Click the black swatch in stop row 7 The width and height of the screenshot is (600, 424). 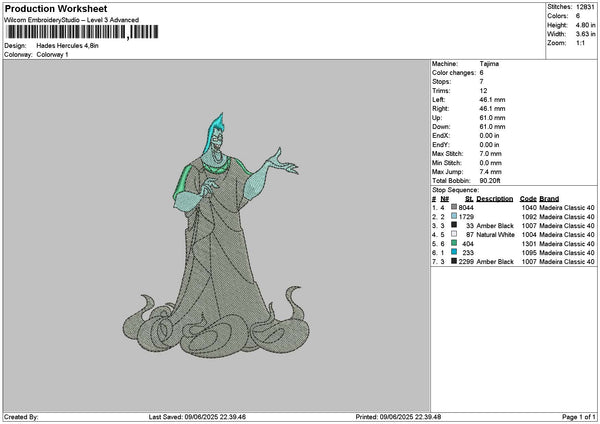pos(454,261)
